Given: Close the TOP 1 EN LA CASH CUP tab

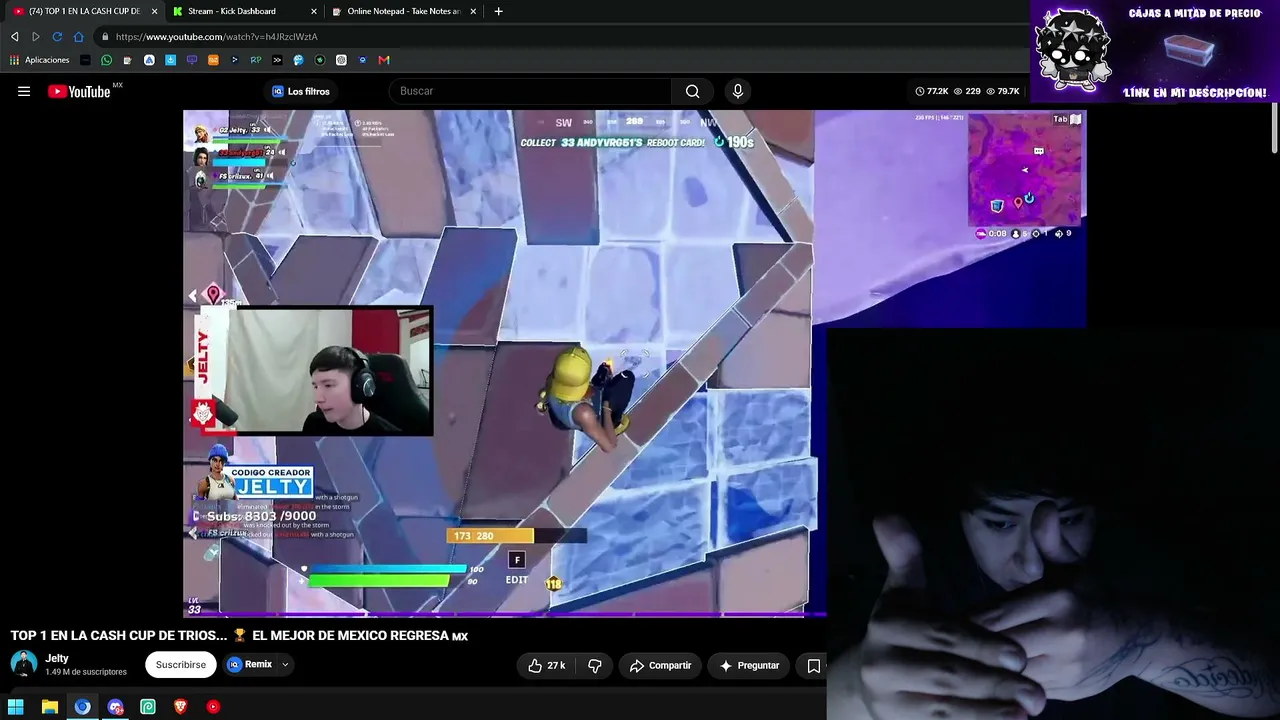Looking at the screenshot, I should (154, 11).
